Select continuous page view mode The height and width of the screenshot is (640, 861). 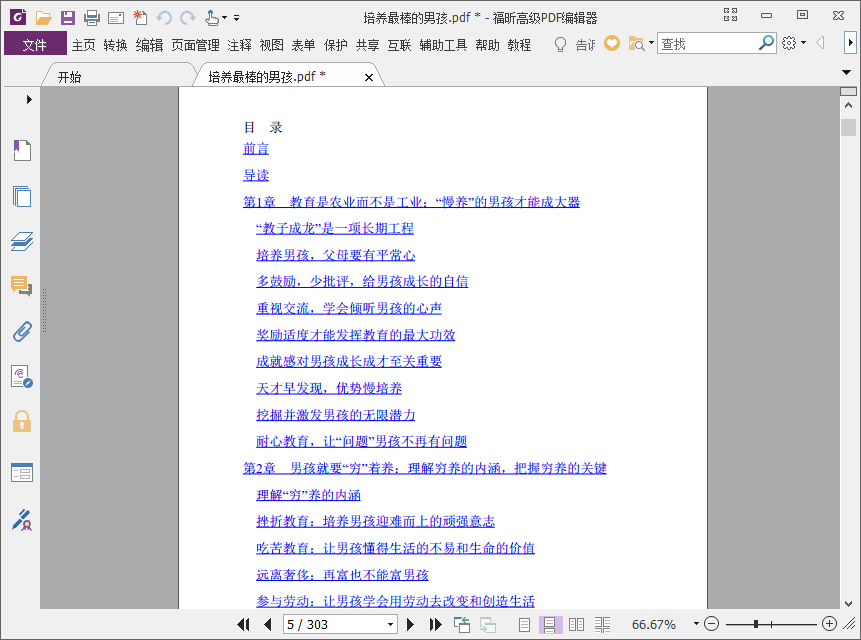pyautogui.click(x=550, y=624)
